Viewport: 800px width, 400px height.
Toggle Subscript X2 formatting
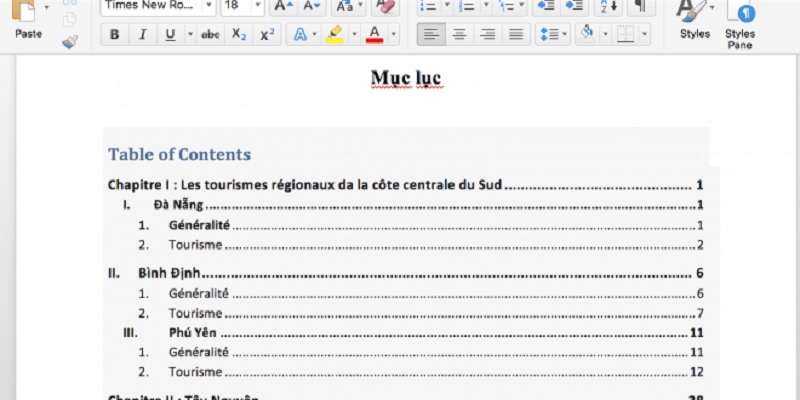(x=239, y=35)
